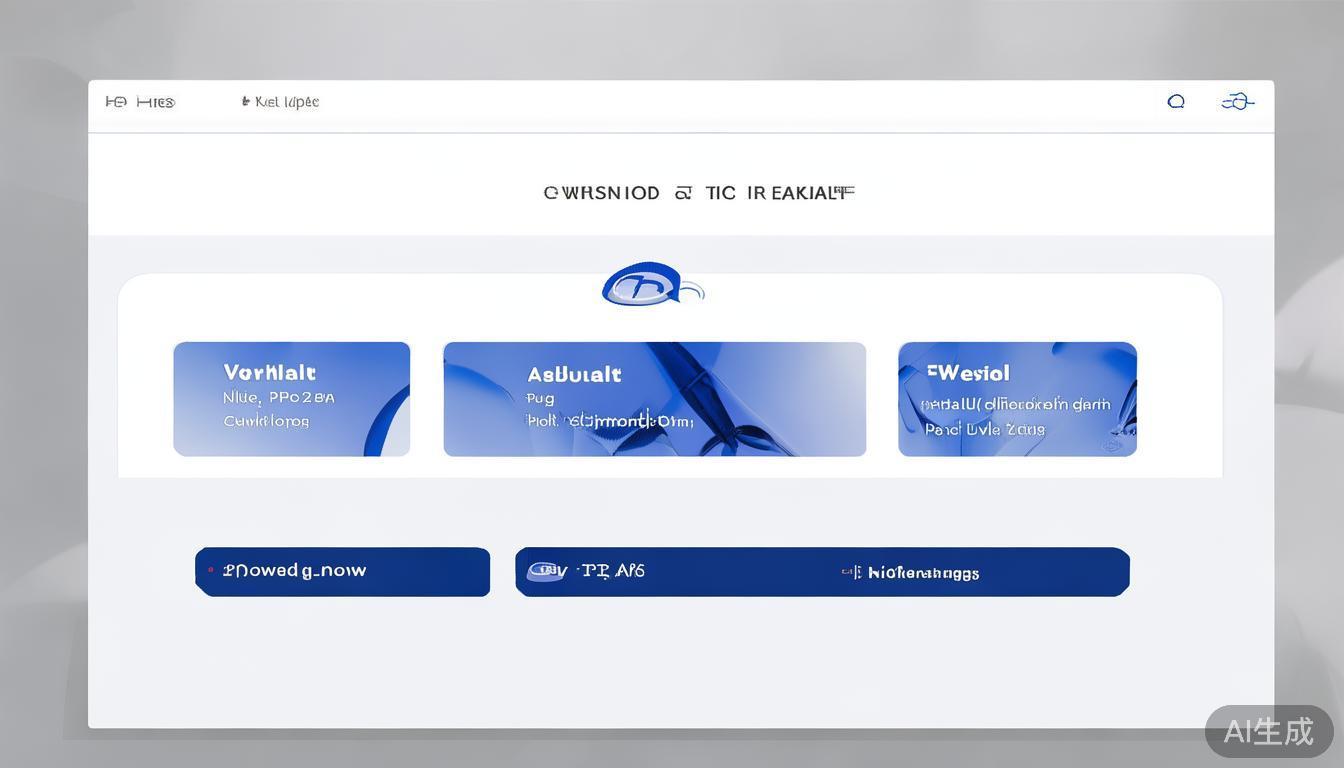Click the "TP AfS" label in the blue bar
Viewport: 1344px width, 768px height.
(x=612, y=571)
